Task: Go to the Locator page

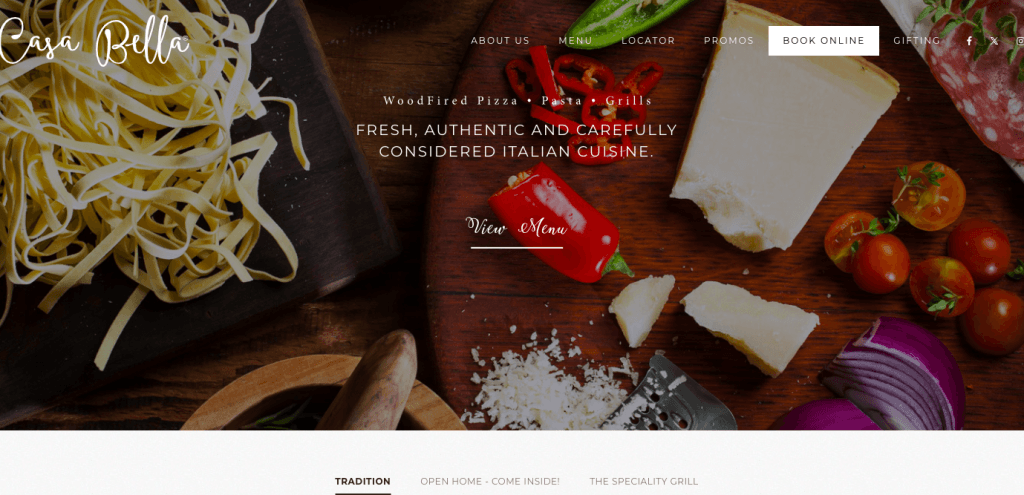Action: 648,40
